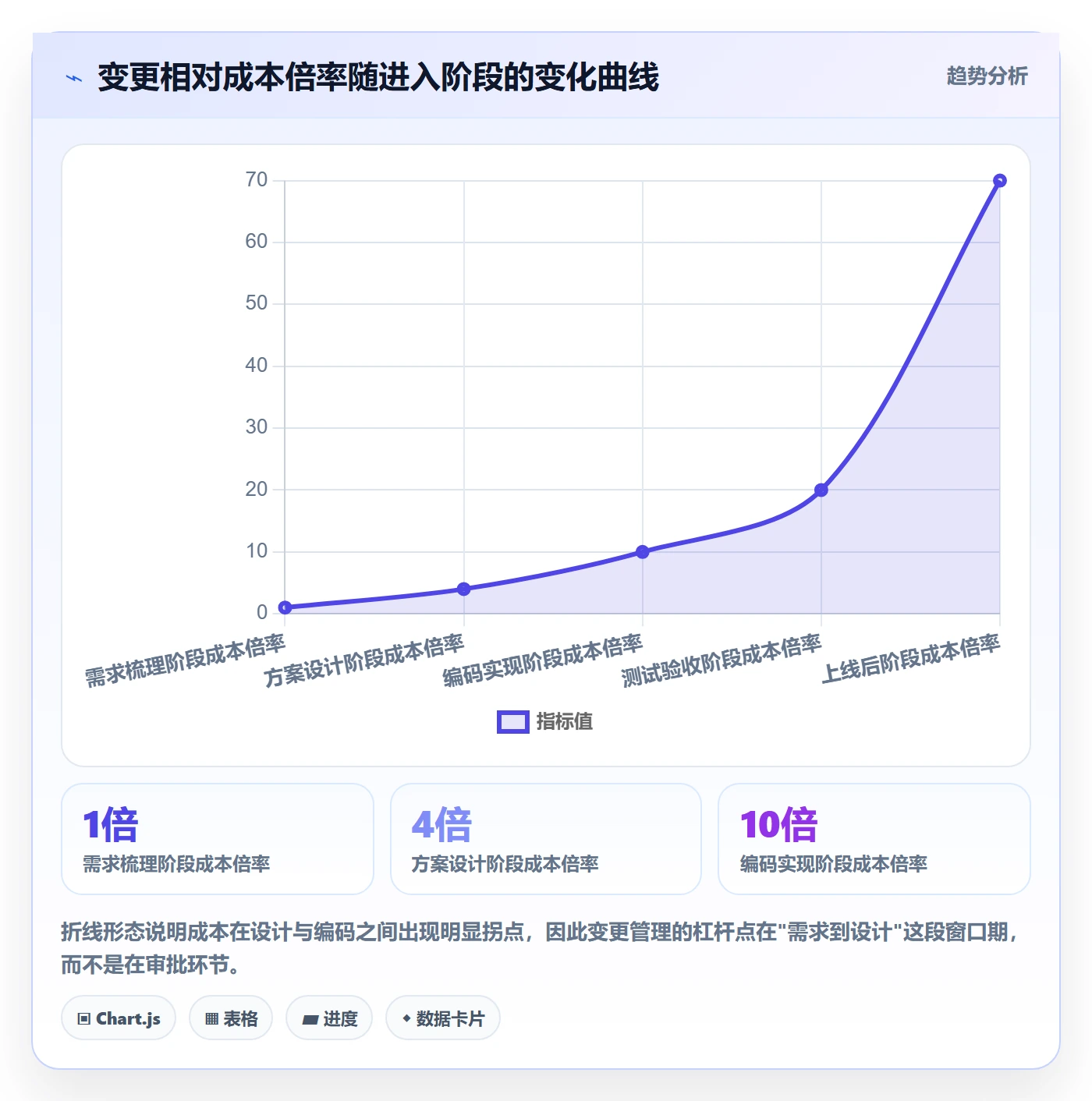
Task: Click the 测试验收阶段成本倍率 x-axis label
Action: [x=721, y=660]
